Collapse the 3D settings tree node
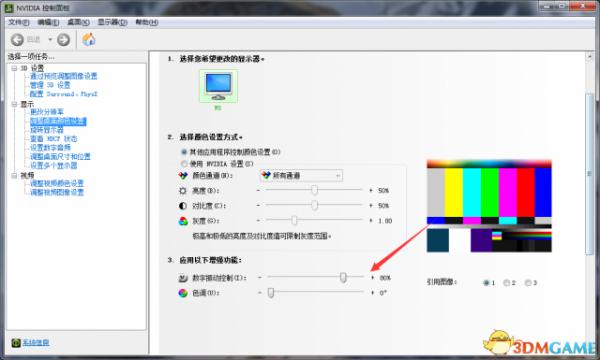This screenshot has height=360, width=600. pos(14,68)
